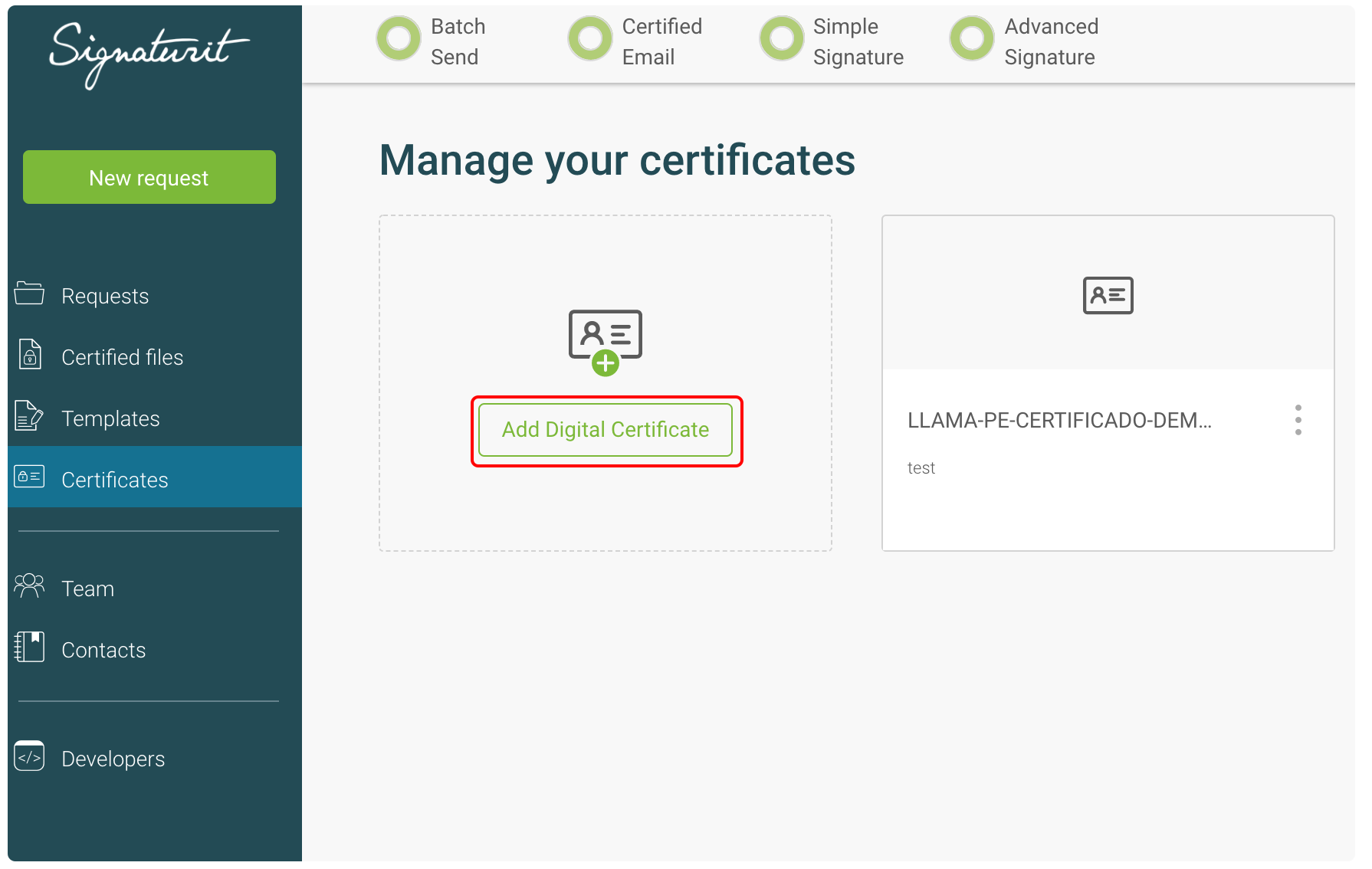
Task: Click the New request button
Action: coord(149,177)
